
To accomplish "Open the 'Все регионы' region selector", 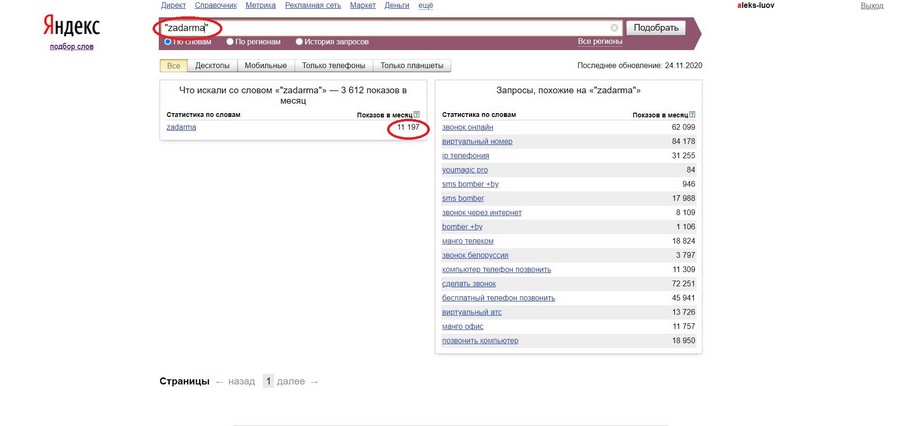I will tap(599, 42).
